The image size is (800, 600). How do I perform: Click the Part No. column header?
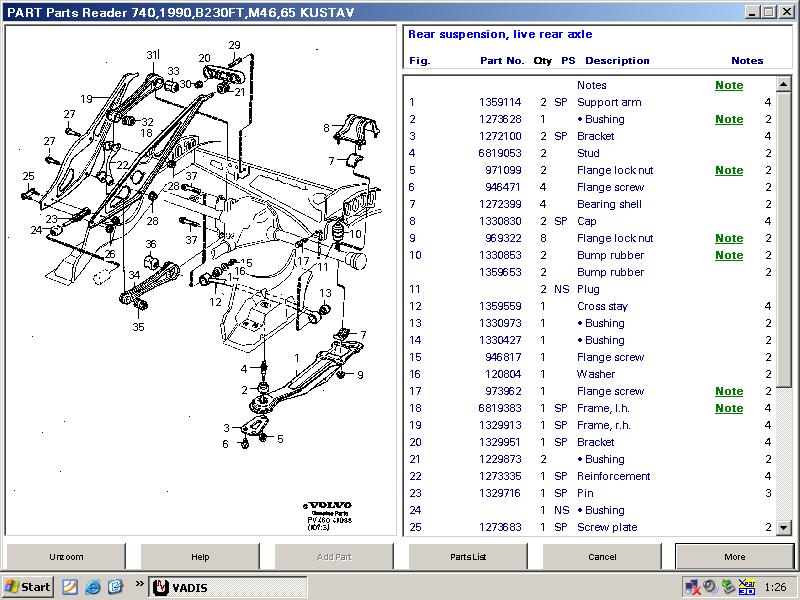click(x=502, y=61)
